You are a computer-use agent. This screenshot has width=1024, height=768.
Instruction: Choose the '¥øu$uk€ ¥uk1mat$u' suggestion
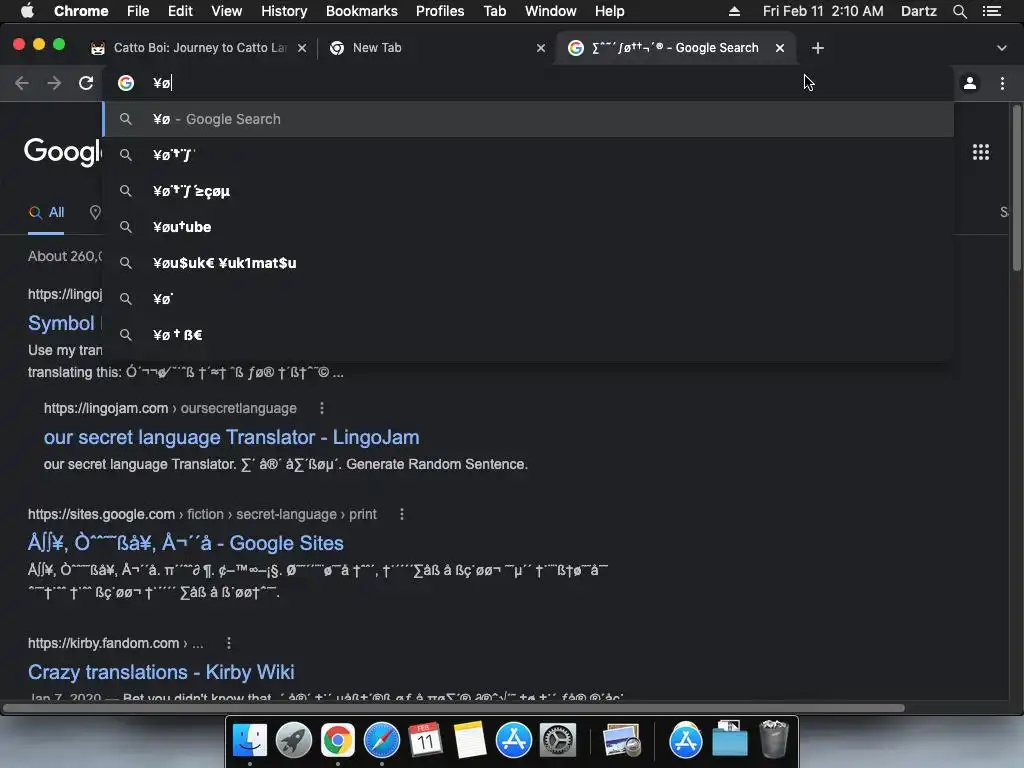coord(528,263)
